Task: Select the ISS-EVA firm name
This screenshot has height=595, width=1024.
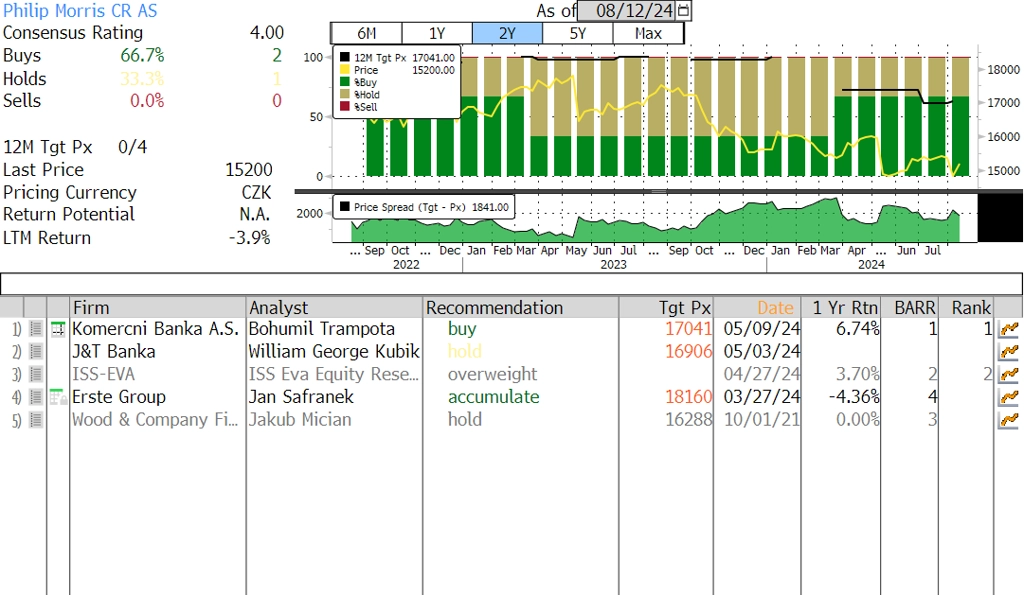Action: [103, 375]
